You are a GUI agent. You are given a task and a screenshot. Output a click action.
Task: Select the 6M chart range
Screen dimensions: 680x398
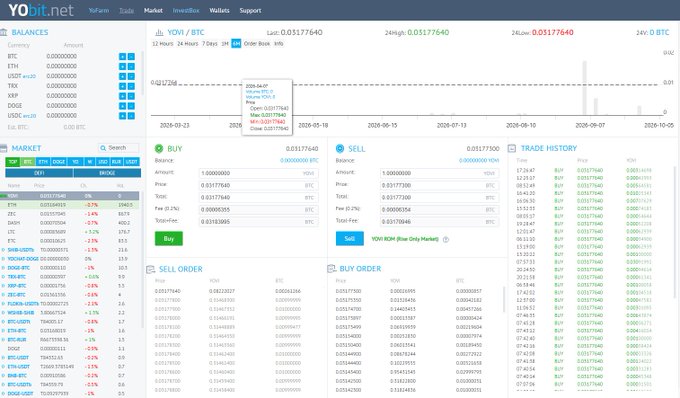[x=236, y=44]
